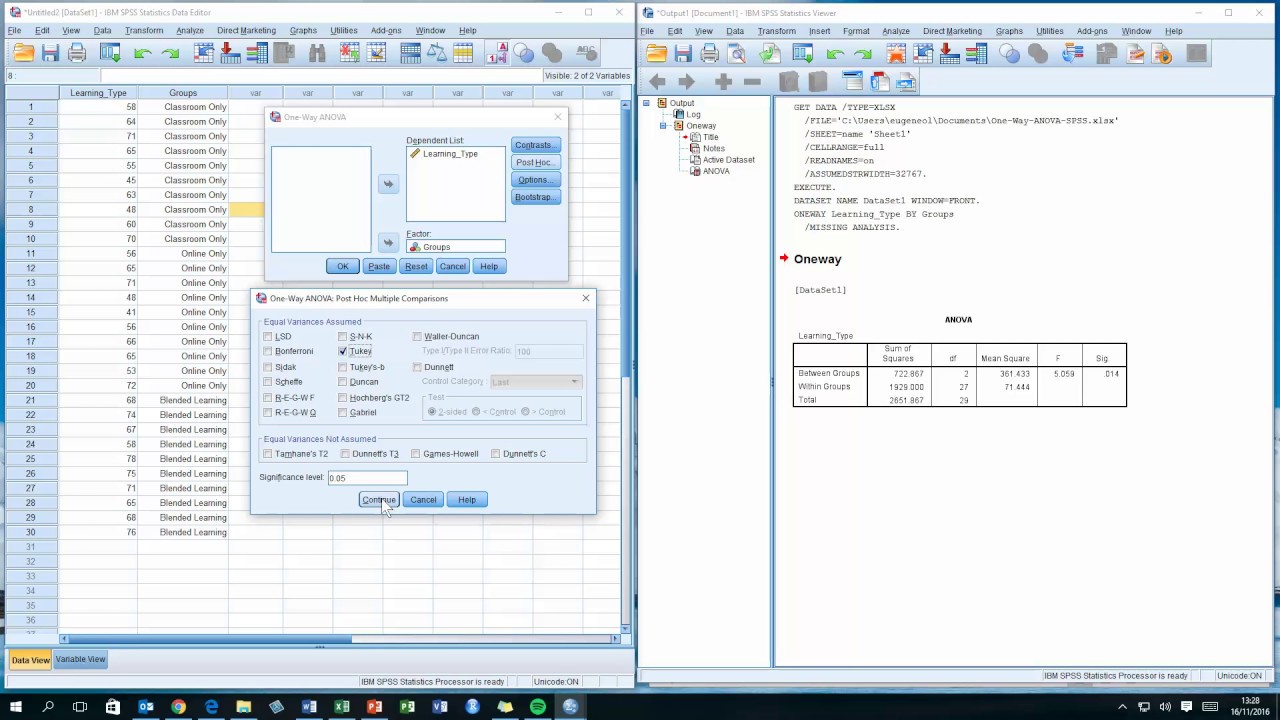This screenshot has width=1280, height=720.
Task: Select Notes item in Viewer outline tree
Action: pyautogui.click(x=713, y=148)
